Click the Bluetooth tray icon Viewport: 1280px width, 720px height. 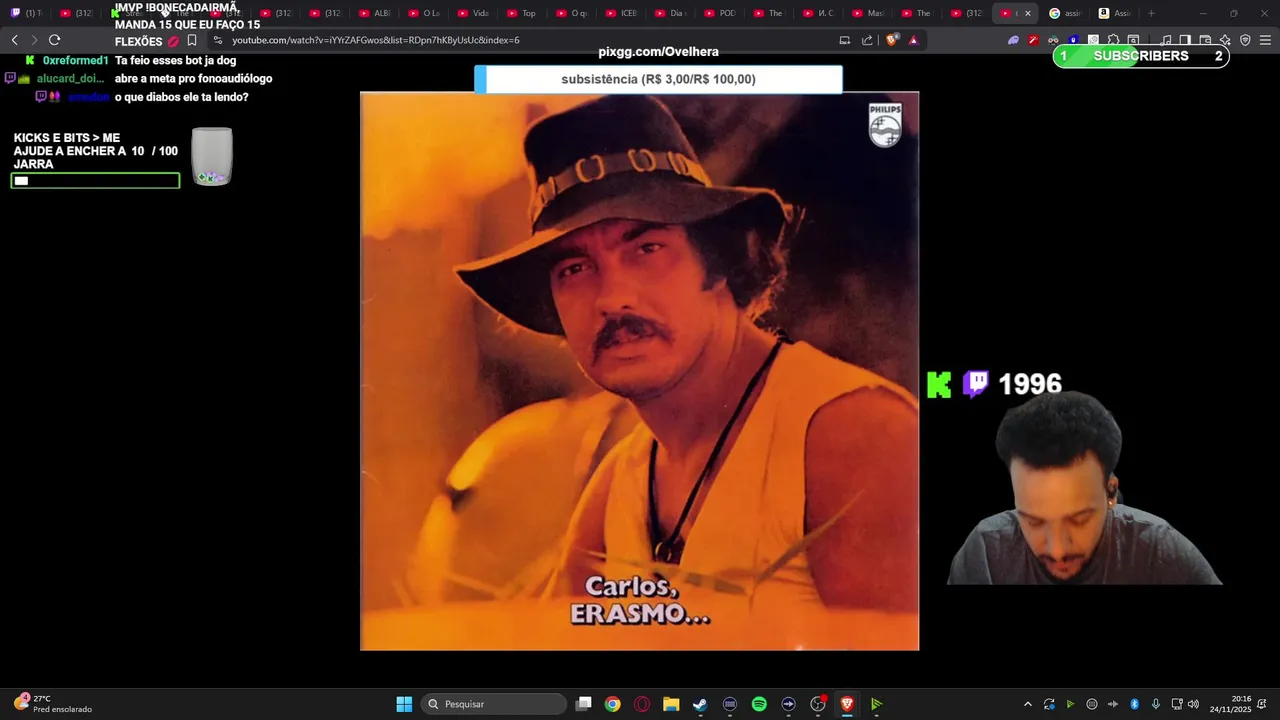(1135, 704)
